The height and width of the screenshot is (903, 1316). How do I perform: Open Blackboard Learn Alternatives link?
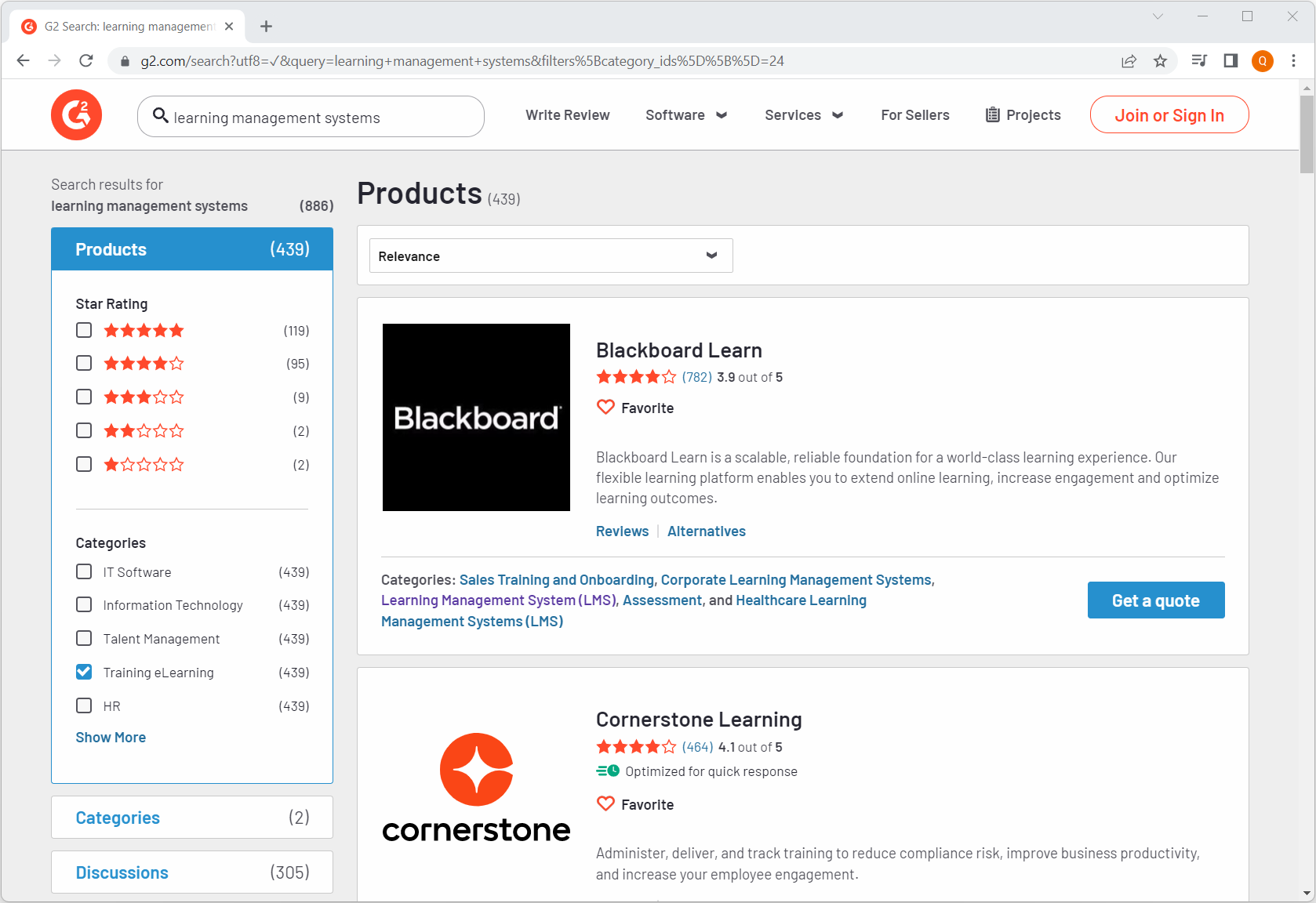(707, 531)
